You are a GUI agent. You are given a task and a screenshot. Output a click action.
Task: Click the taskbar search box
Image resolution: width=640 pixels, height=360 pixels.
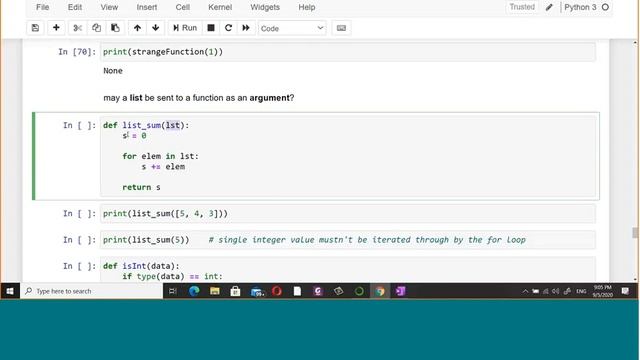point(91,291)
